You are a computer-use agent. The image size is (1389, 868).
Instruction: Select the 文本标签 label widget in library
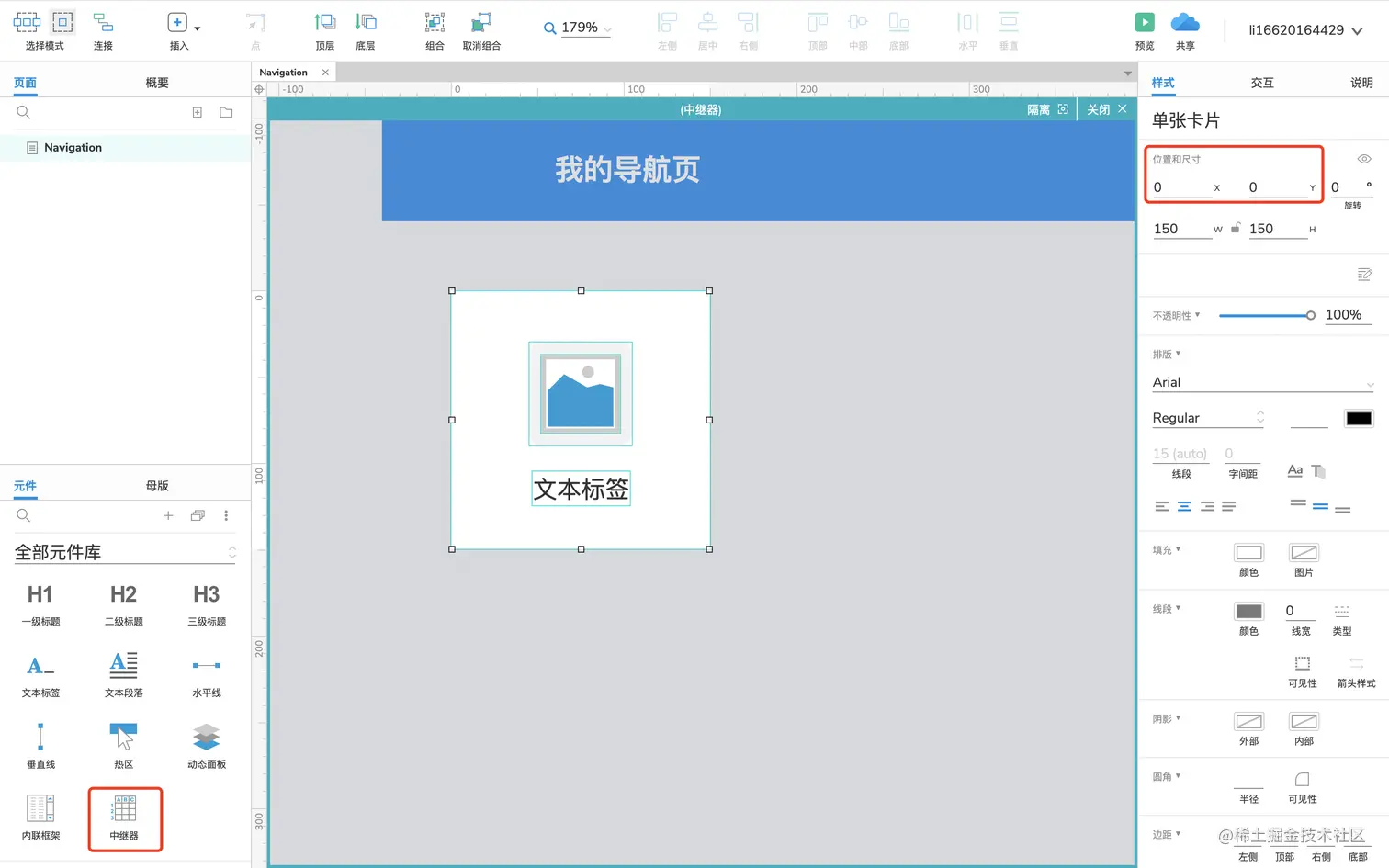40,675
